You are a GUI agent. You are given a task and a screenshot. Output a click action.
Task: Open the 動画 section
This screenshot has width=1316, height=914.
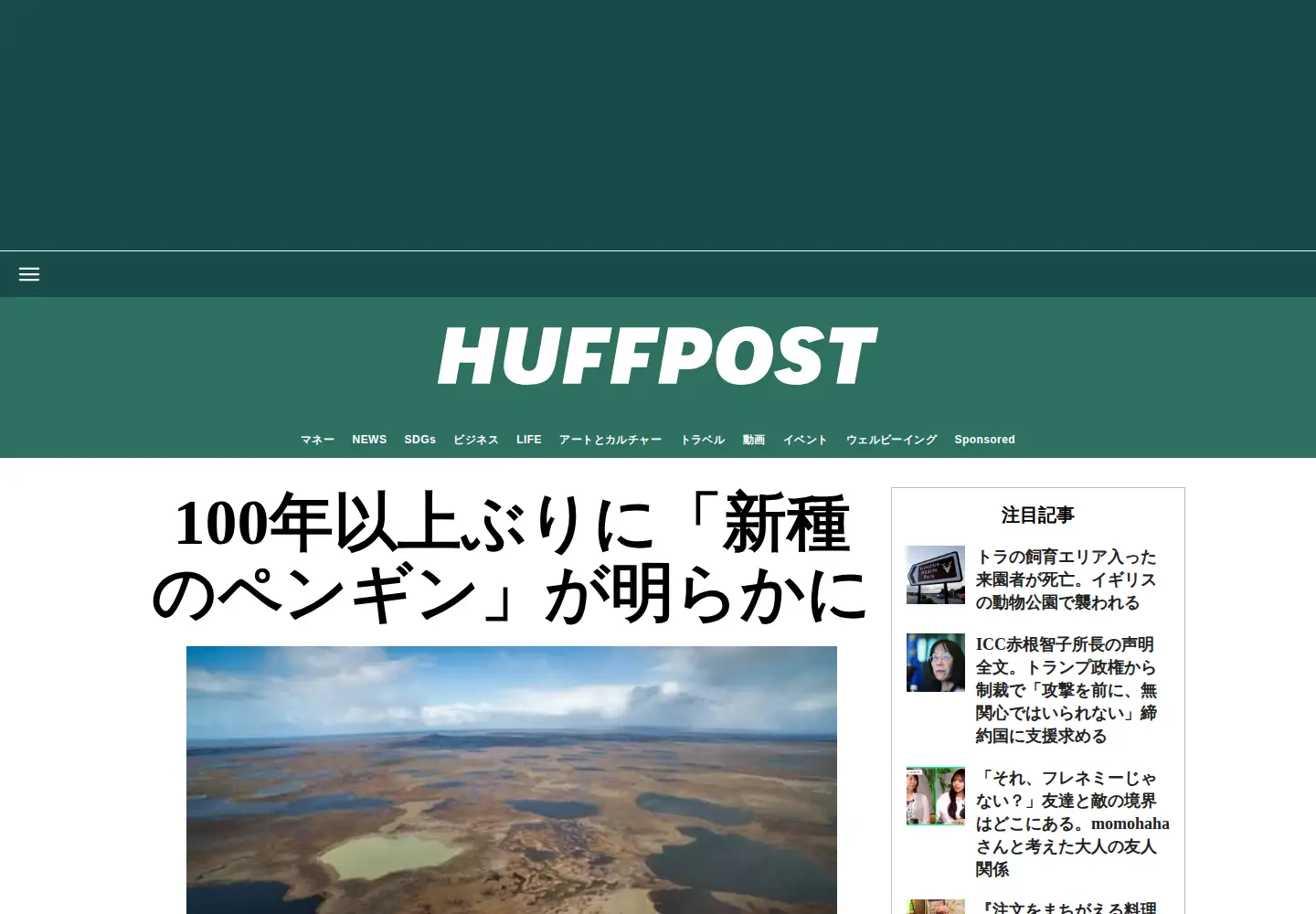tap(754, 440)
